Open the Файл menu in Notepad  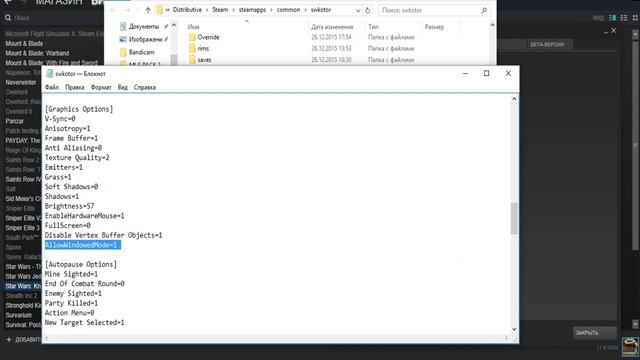pyautogui.click(x=52, y=87)
